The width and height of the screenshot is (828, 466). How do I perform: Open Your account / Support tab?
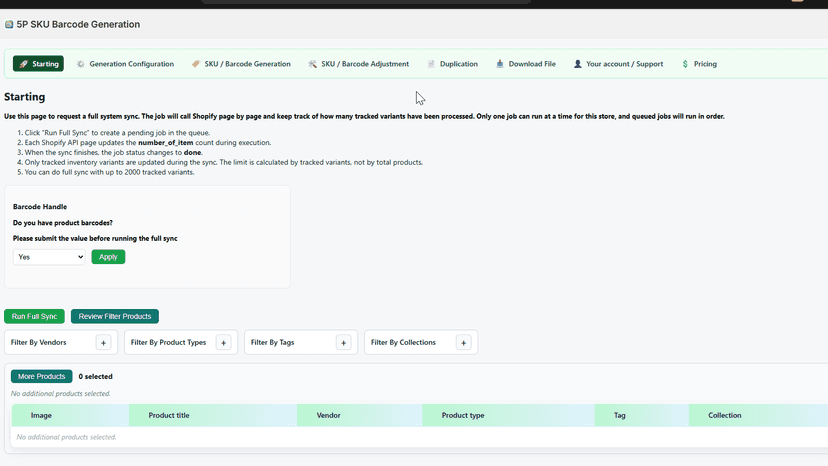(618, 64)
